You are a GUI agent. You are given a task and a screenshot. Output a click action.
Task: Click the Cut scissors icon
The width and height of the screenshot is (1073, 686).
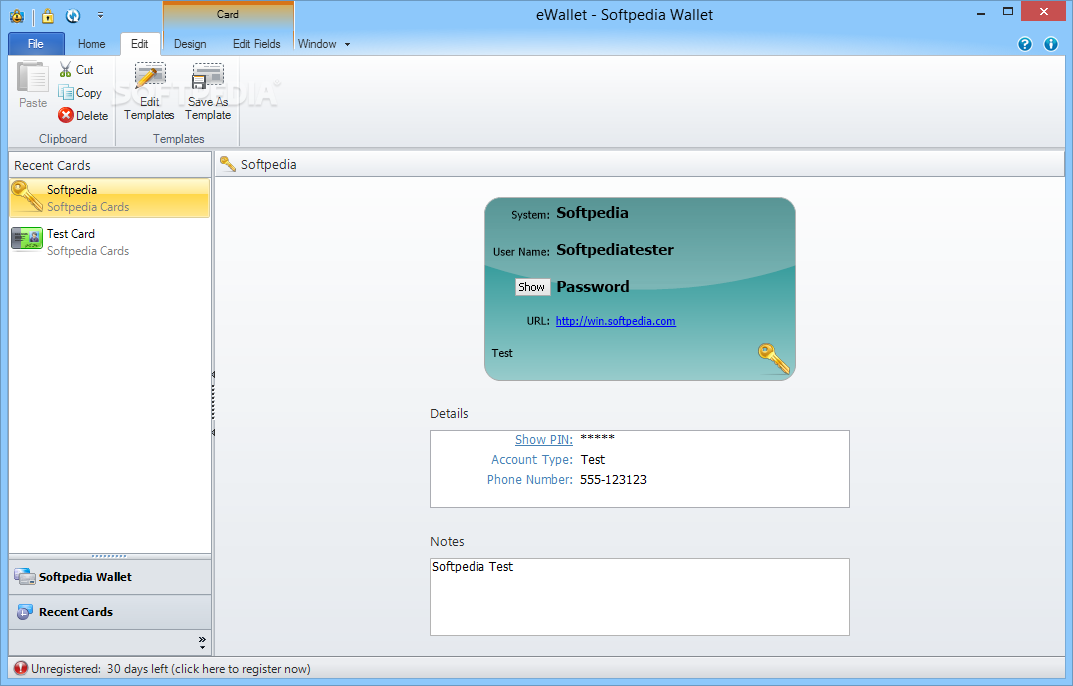tap(66, 69)
